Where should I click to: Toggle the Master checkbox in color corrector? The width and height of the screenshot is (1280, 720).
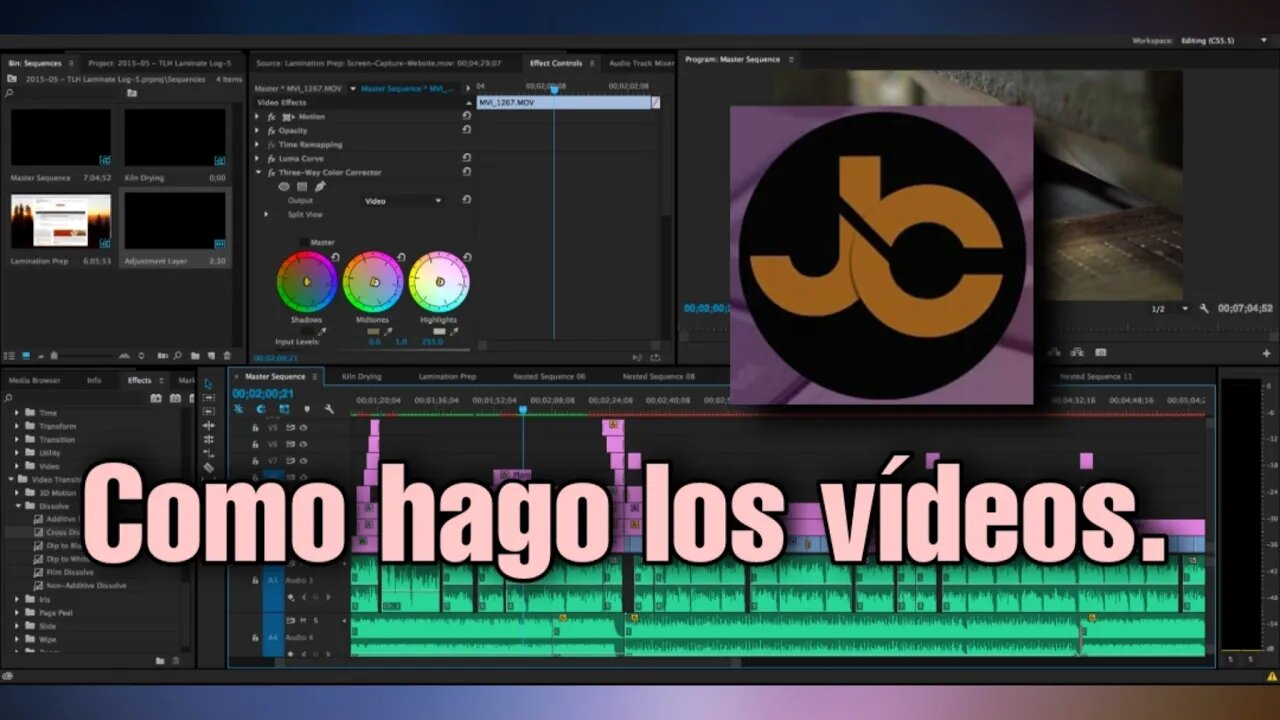click(x=304, y=242)
